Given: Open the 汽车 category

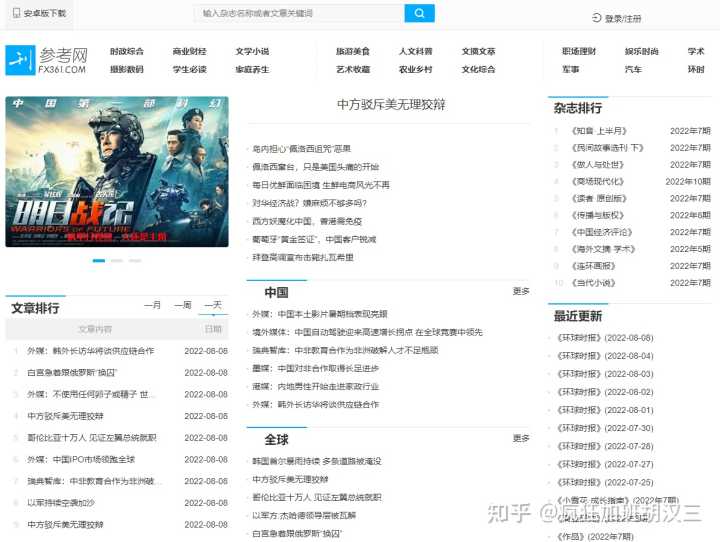Looking at the screenshot, I should [x=633, y=69].
